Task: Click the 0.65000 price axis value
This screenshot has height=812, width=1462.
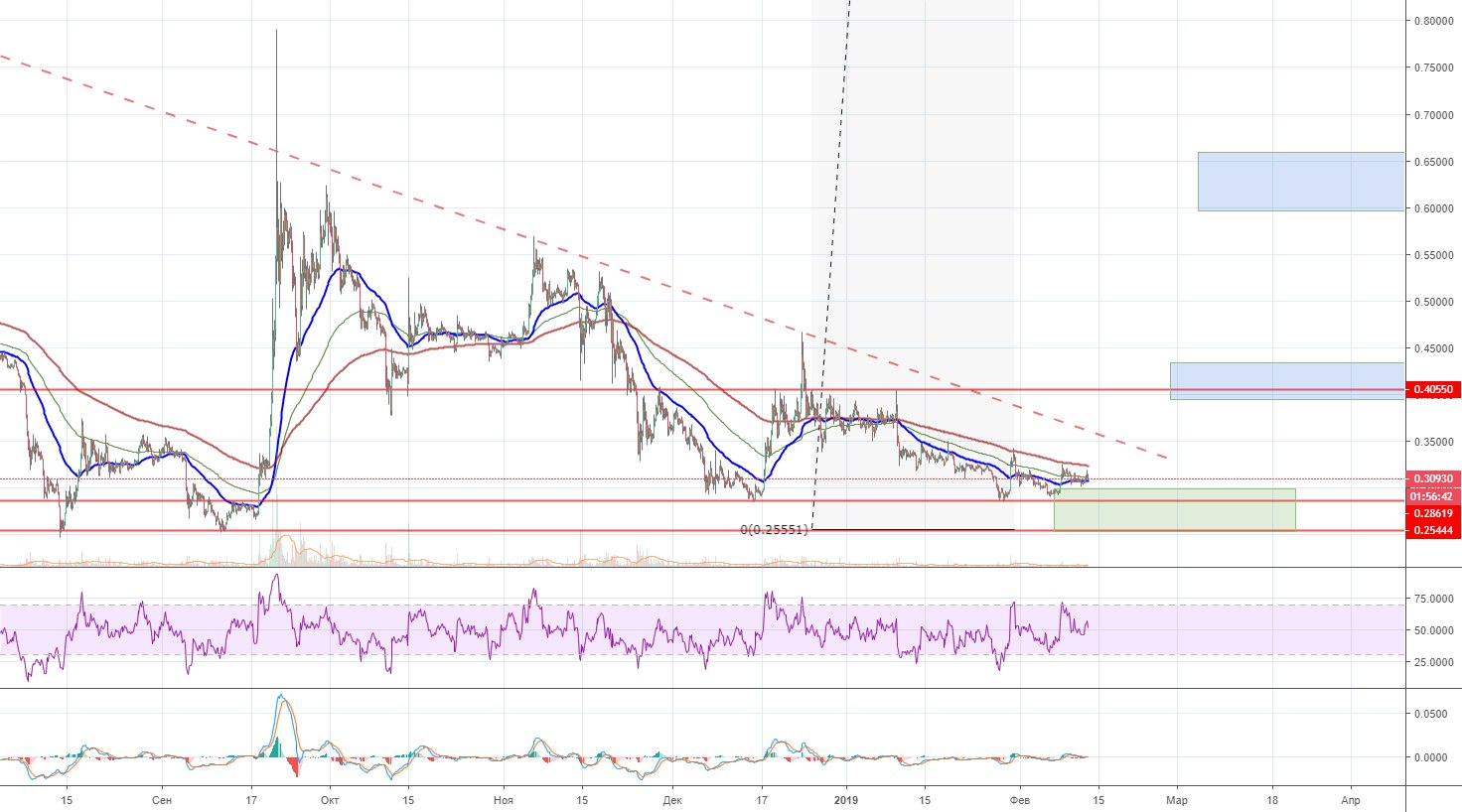Action: [1433, 162]
